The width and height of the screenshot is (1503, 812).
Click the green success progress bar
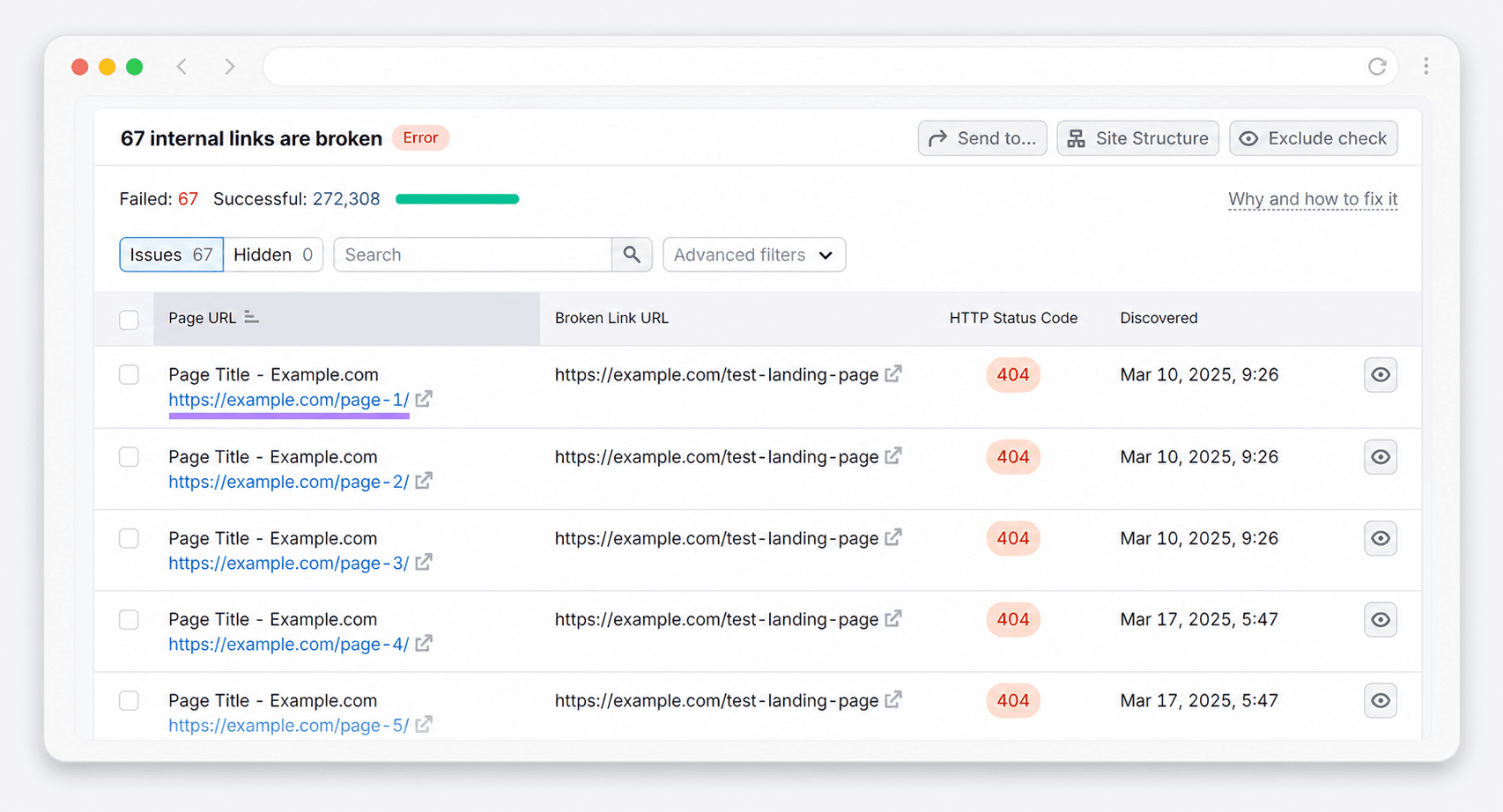(x=457, y=199)
